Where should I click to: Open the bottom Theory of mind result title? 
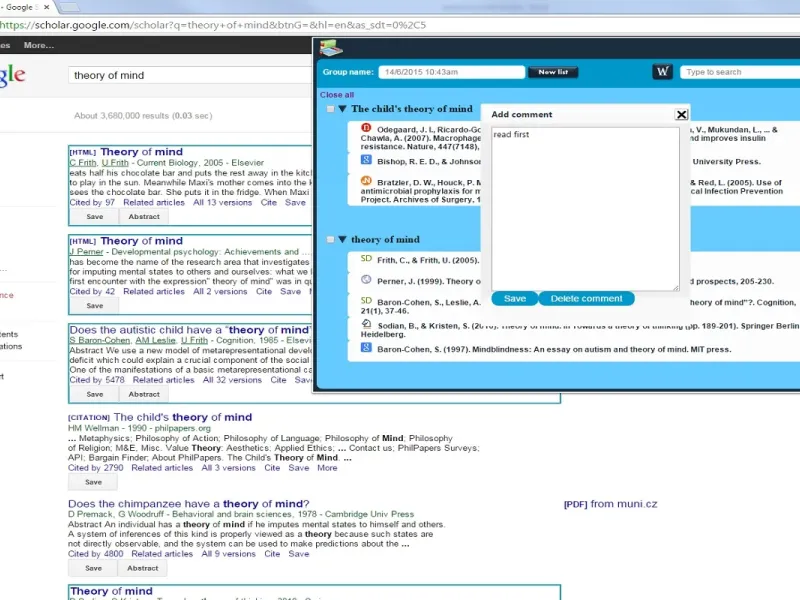(x=111, y=591)
